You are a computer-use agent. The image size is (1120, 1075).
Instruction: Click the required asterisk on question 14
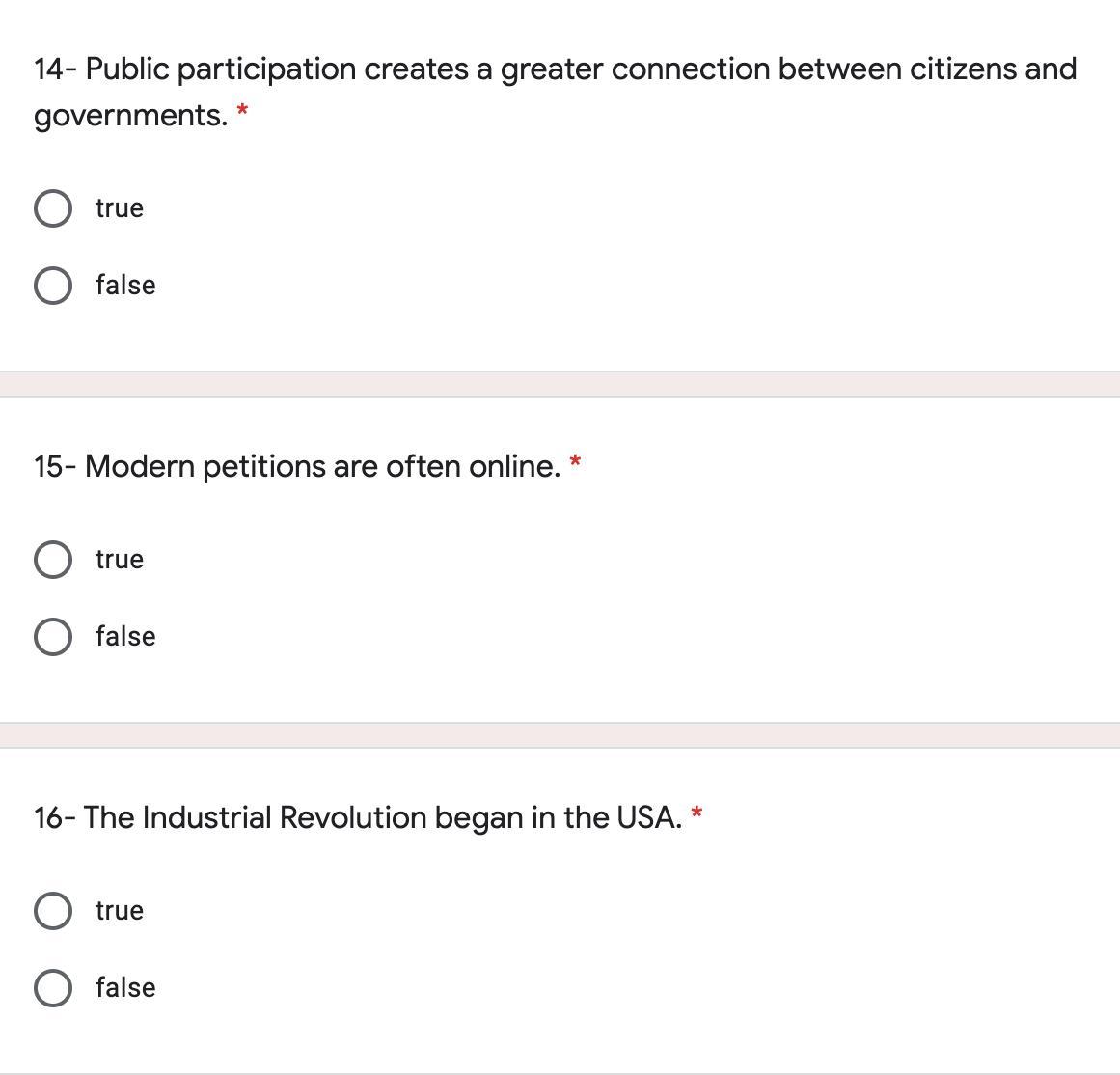pos(242,113)
